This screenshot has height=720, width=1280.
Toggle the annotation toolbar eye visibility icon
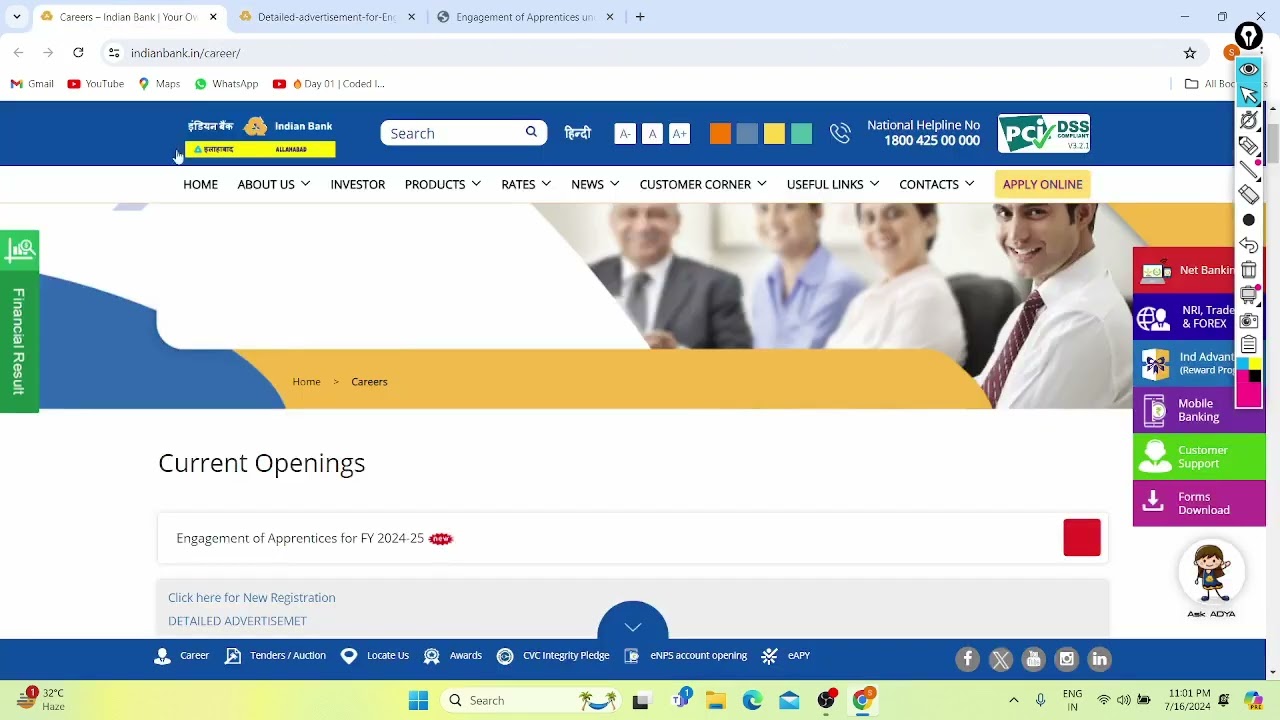1249,69
